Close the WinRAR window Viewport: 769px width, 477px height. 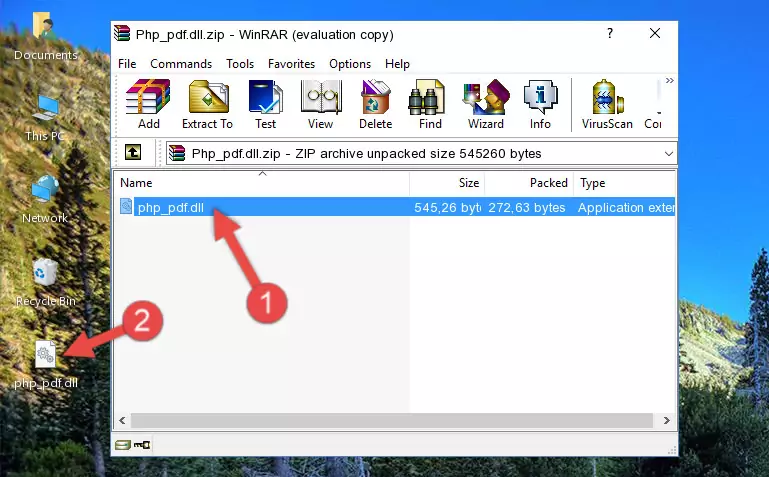click(x=655, y=33)
